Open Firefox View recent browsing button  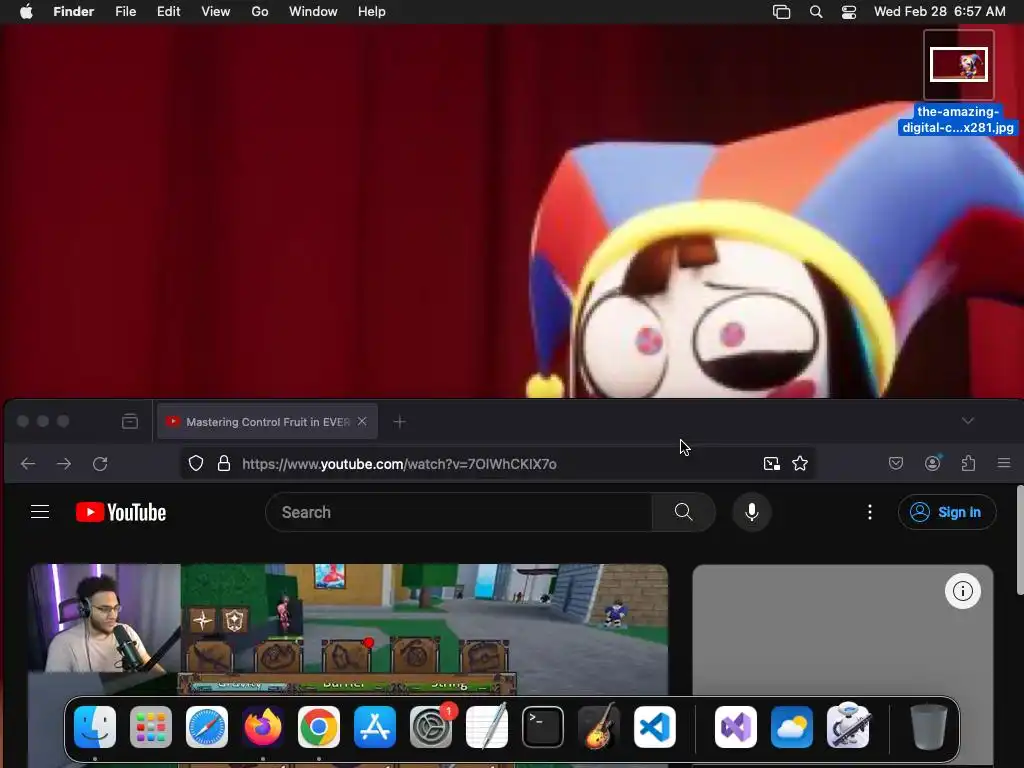(130, 422)
